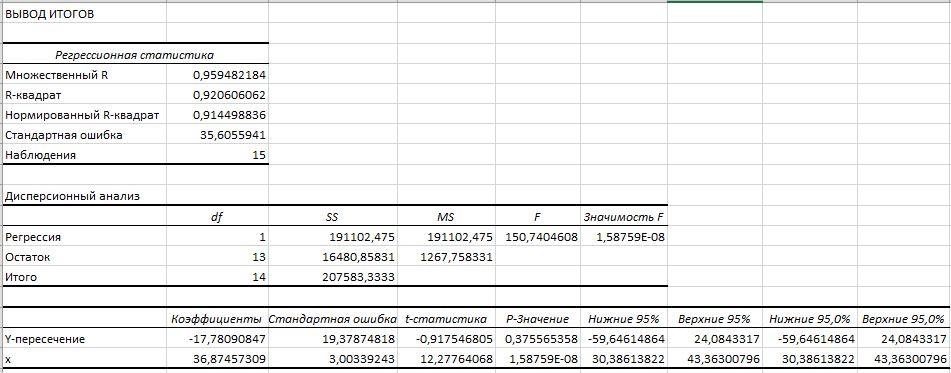Select the 'Верхние 95,0%' column header

(x=904, y=318)
